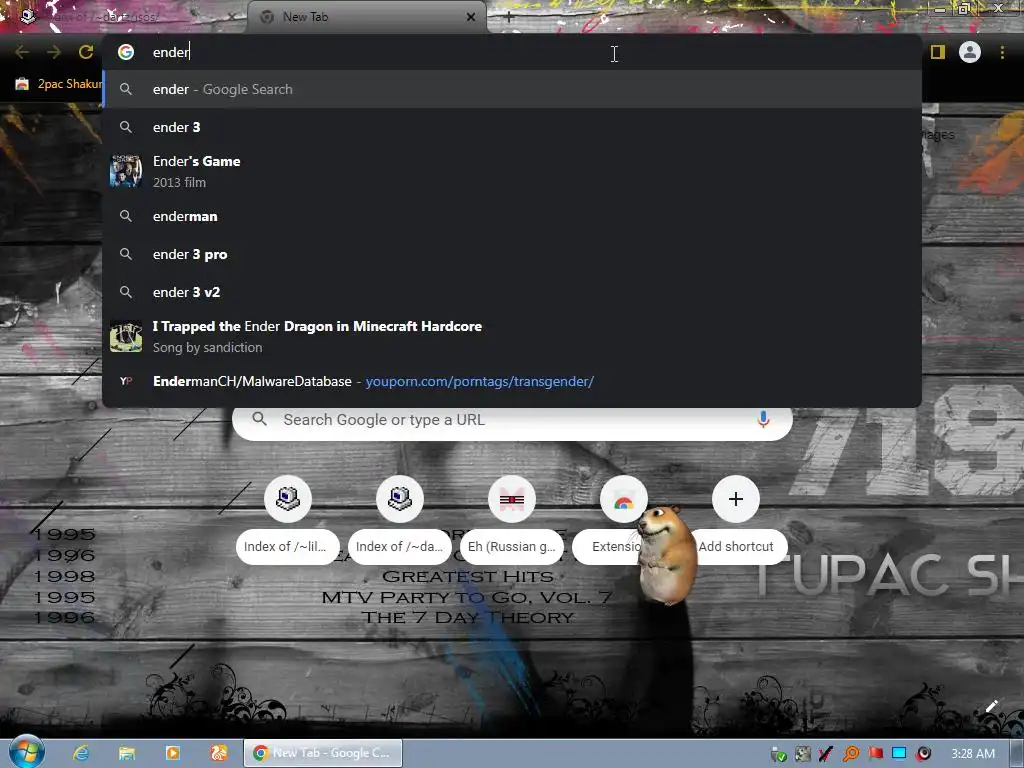This screenshot has height=768, width=1024.
Task: Open the Action Center red flag icon
Action: (x=875, y=754)
